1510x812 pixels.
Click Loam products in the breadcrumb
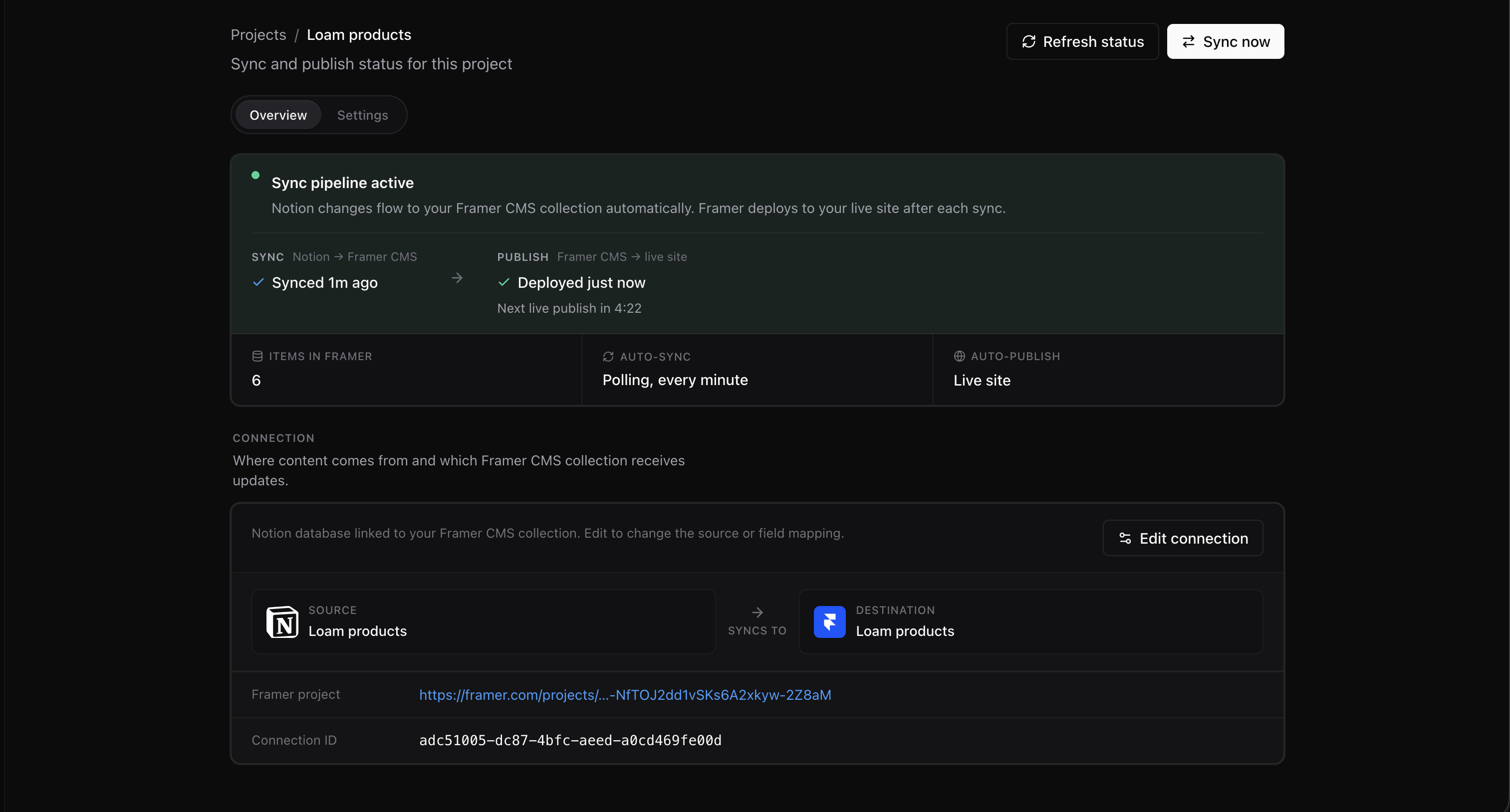[x=359, y=34]
